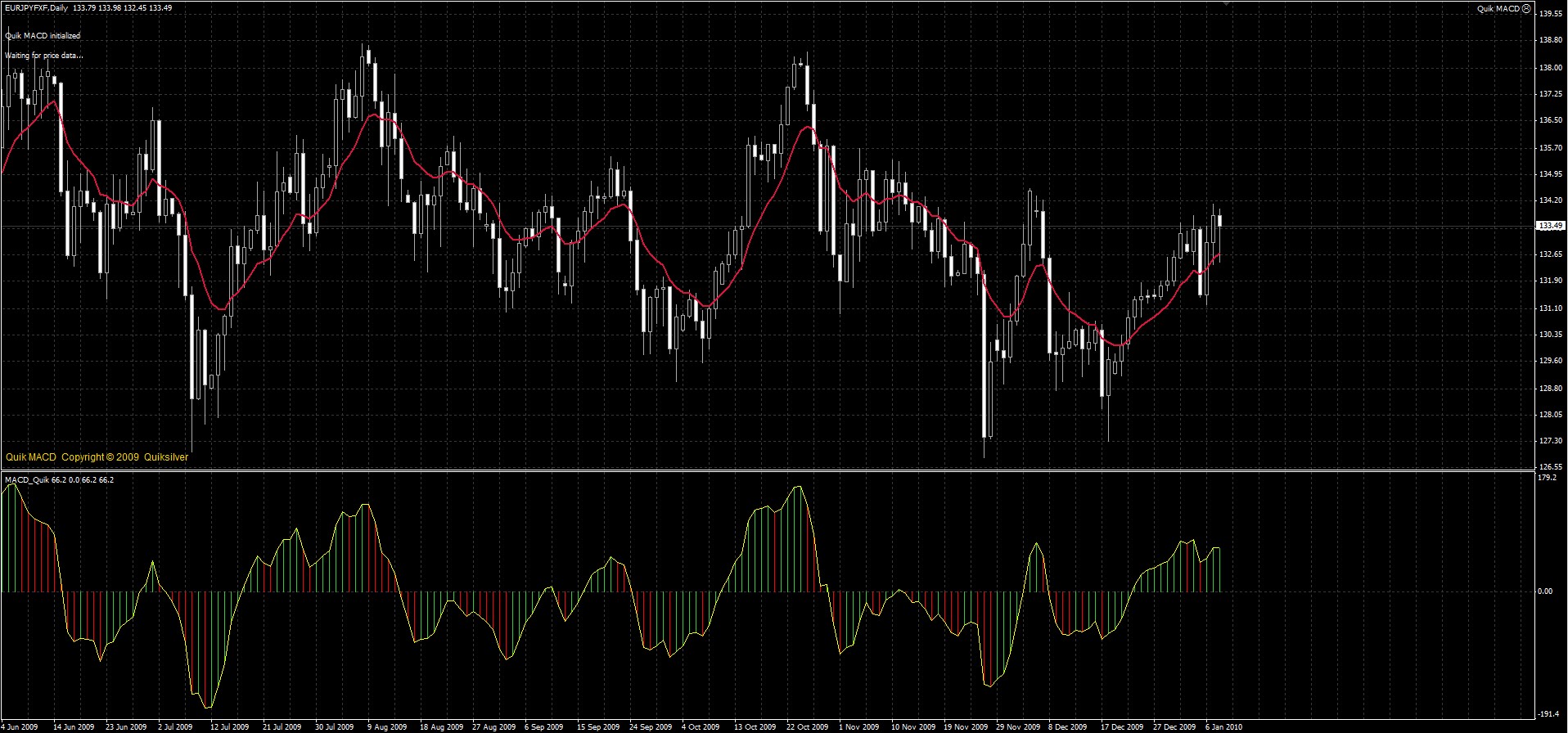Image resolution: width=1568 pixels, height=733 pixels.
Task: Click the 131.10 price axis value
Action: 1550,308
